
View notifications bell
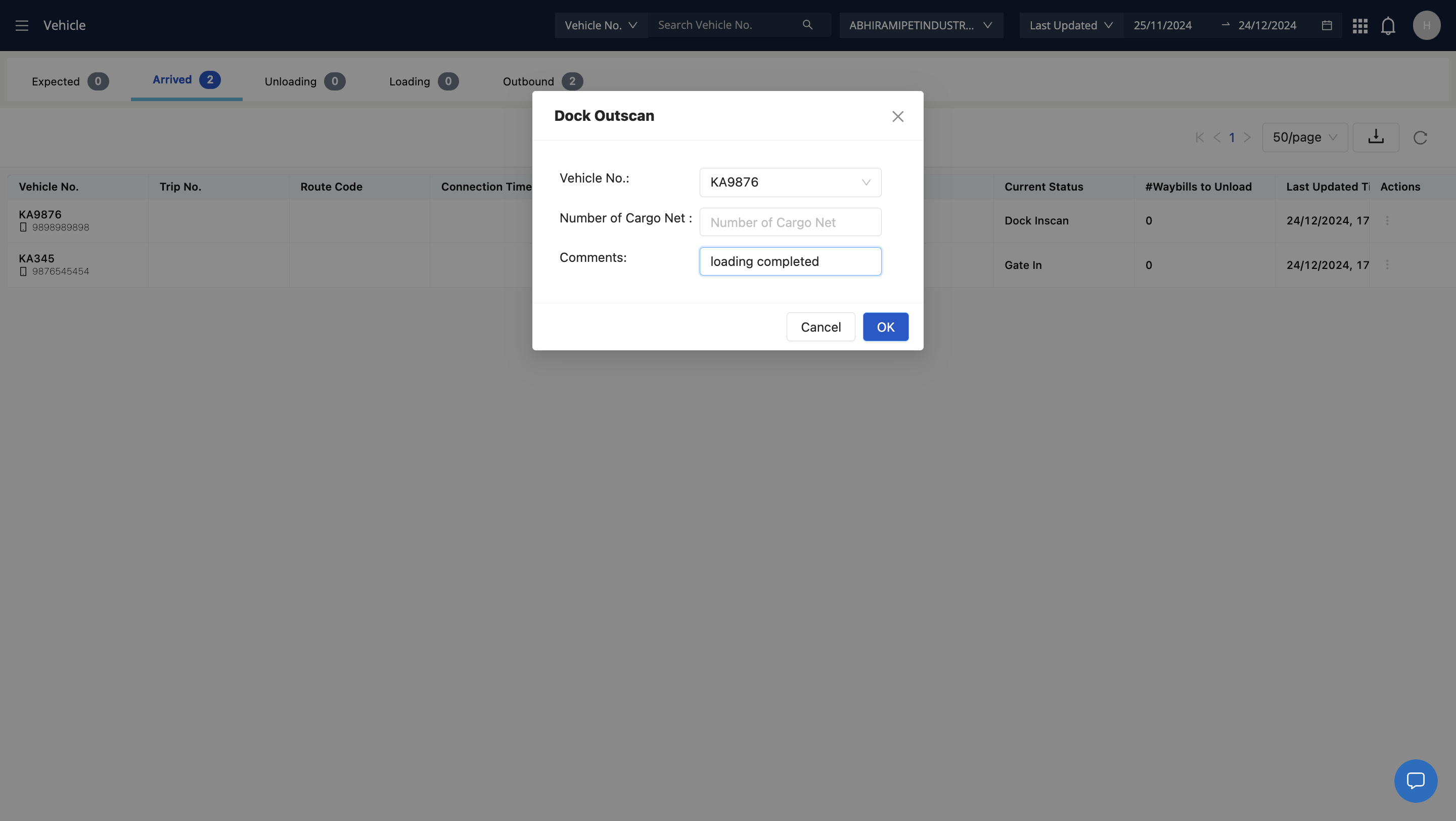[x=1388, y=25]
